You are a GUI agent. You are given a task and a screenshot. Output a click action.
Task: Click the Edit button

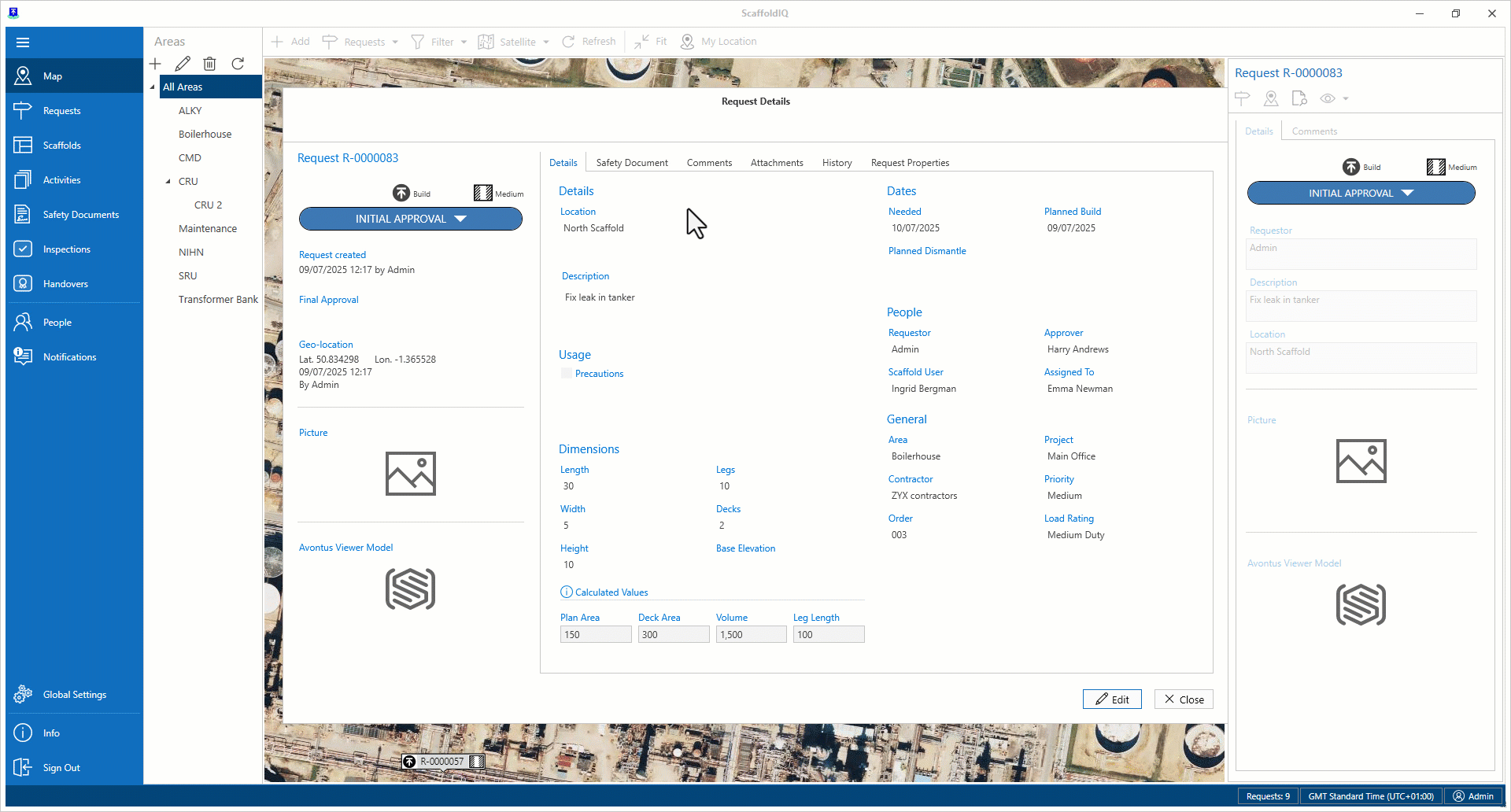click(1111, 699)
